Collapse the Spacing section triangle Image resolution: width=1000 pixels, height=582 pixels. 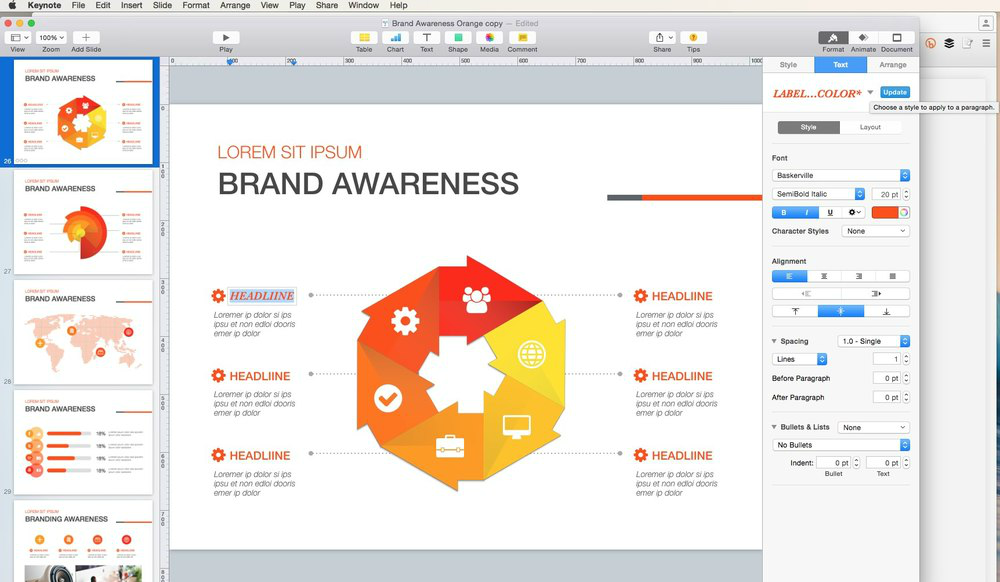(774, 342)
